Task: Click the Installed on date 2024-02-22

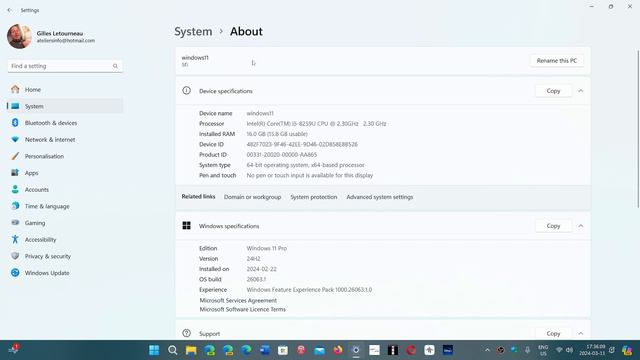Action: pyautogui.click(x=261, y=269)
